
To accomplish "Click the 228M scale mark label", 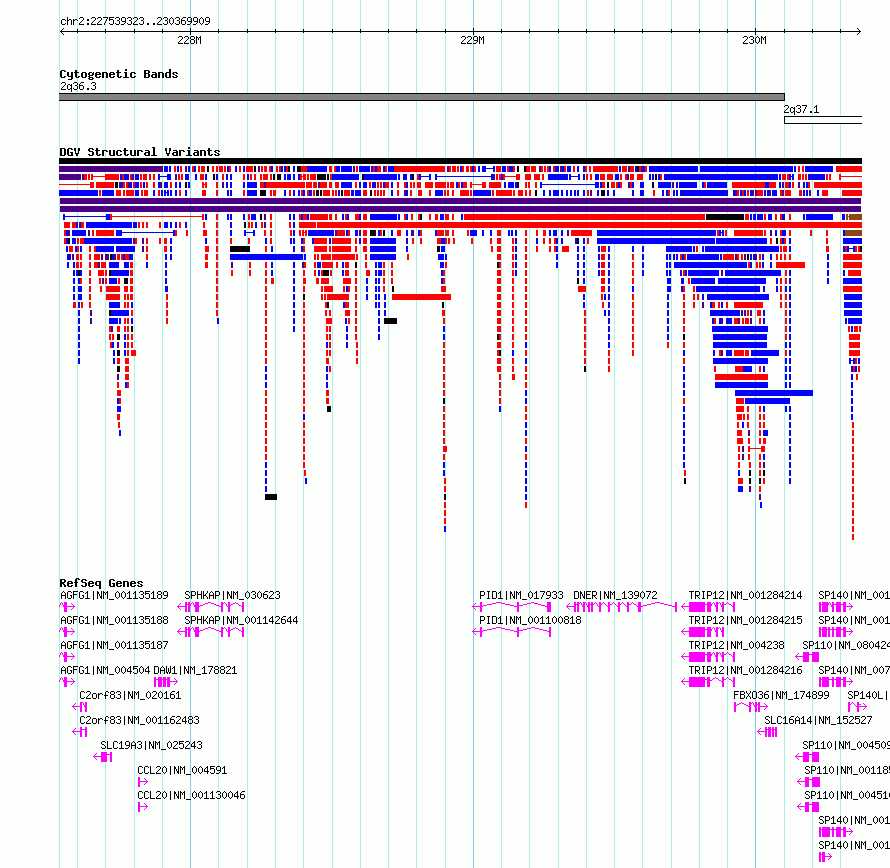I will [x=189, y=40].
